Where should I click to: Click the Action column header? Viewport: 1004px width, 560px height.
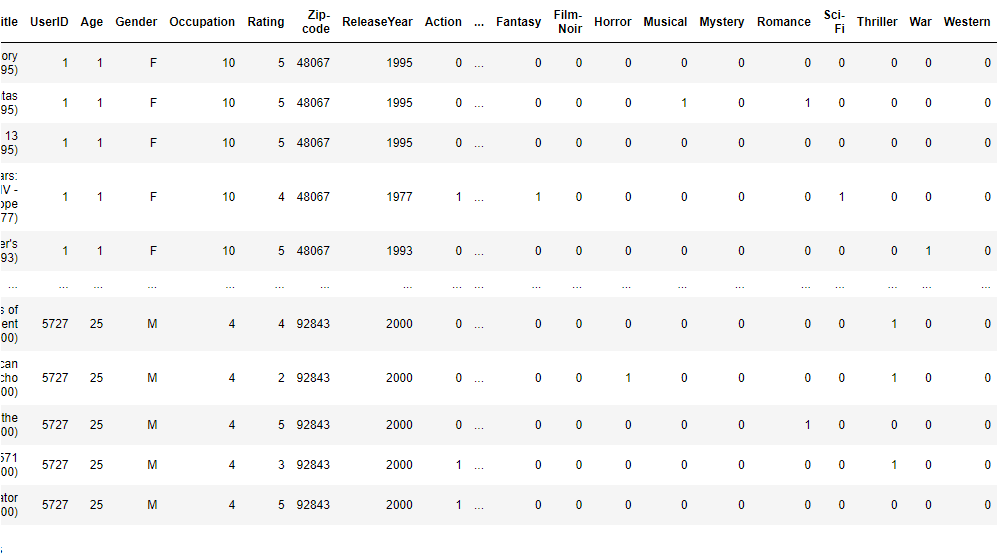(x=443, y=22)
